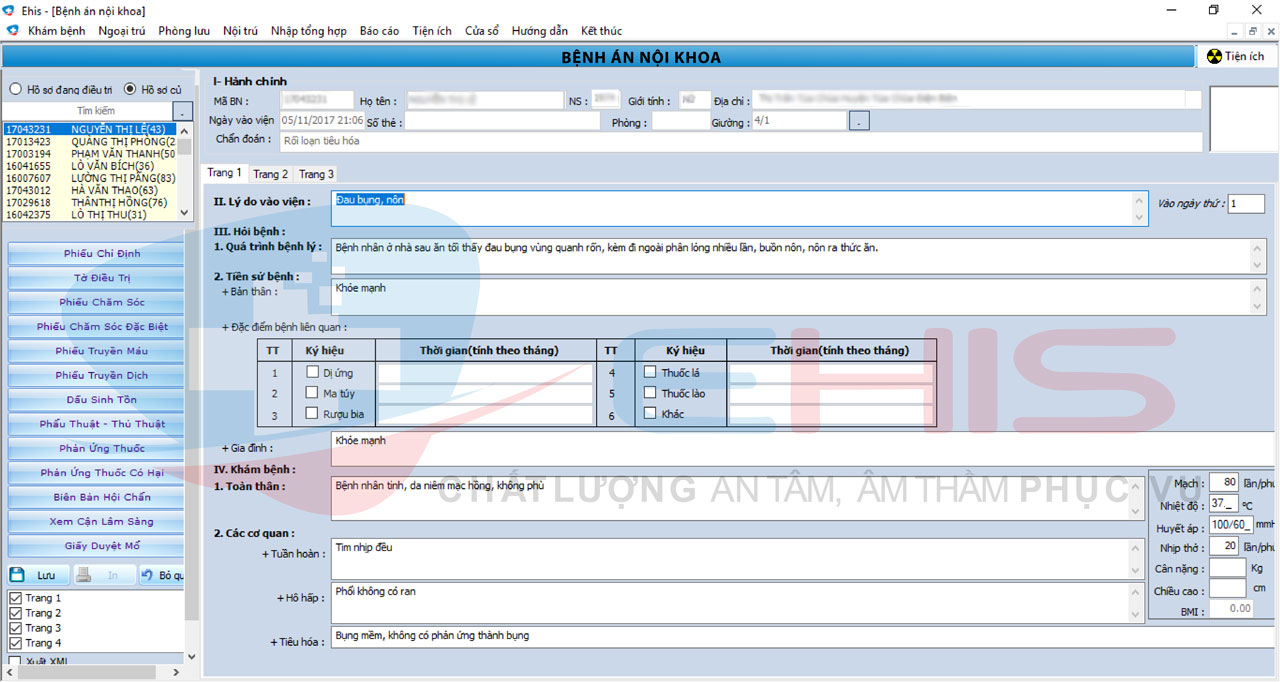Open the Khám bệnh menu
Viewport: 1280px width, 682px height.
[x=57, y=31]
